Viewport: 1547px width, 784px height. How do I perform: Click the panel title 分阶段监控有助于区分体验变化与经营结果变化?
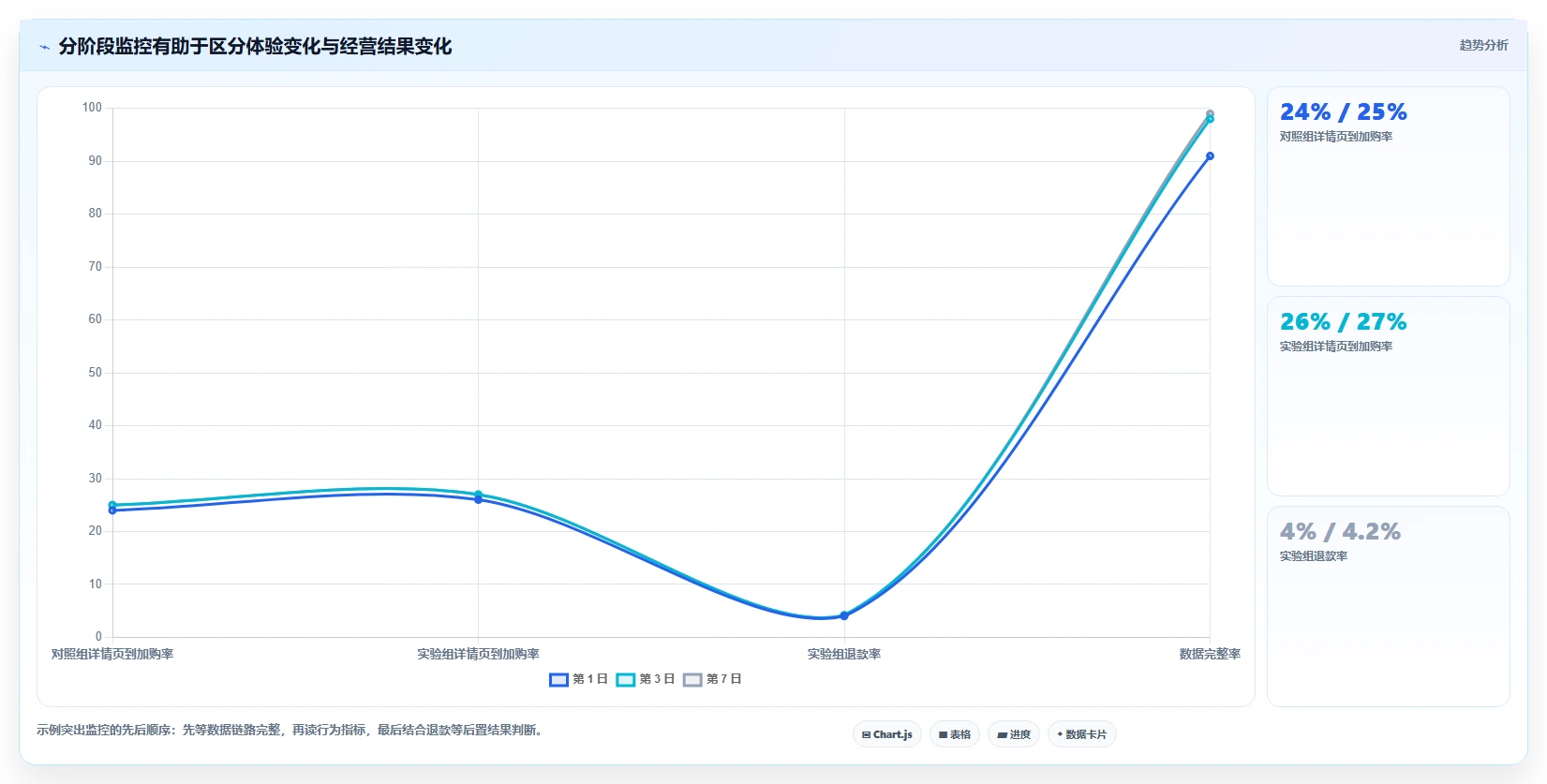tap(255, 46)
